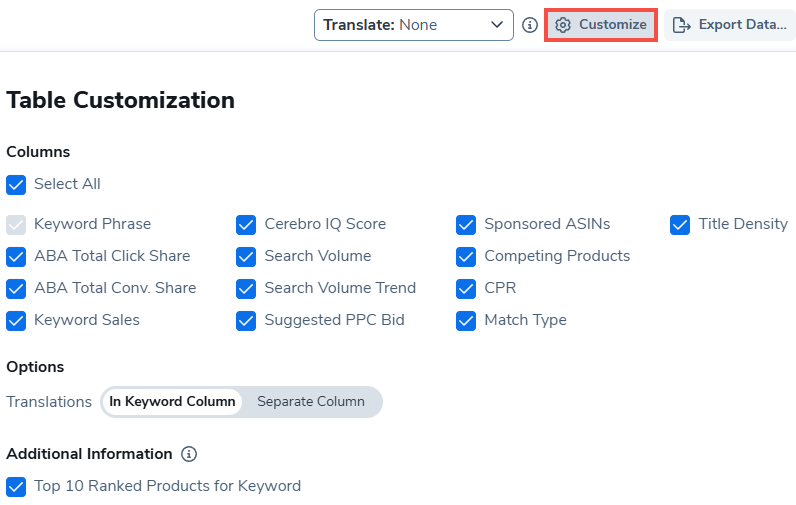Toggle the CPR checkbox
This screenshot has height=505, width=796.
click(466, 289)
